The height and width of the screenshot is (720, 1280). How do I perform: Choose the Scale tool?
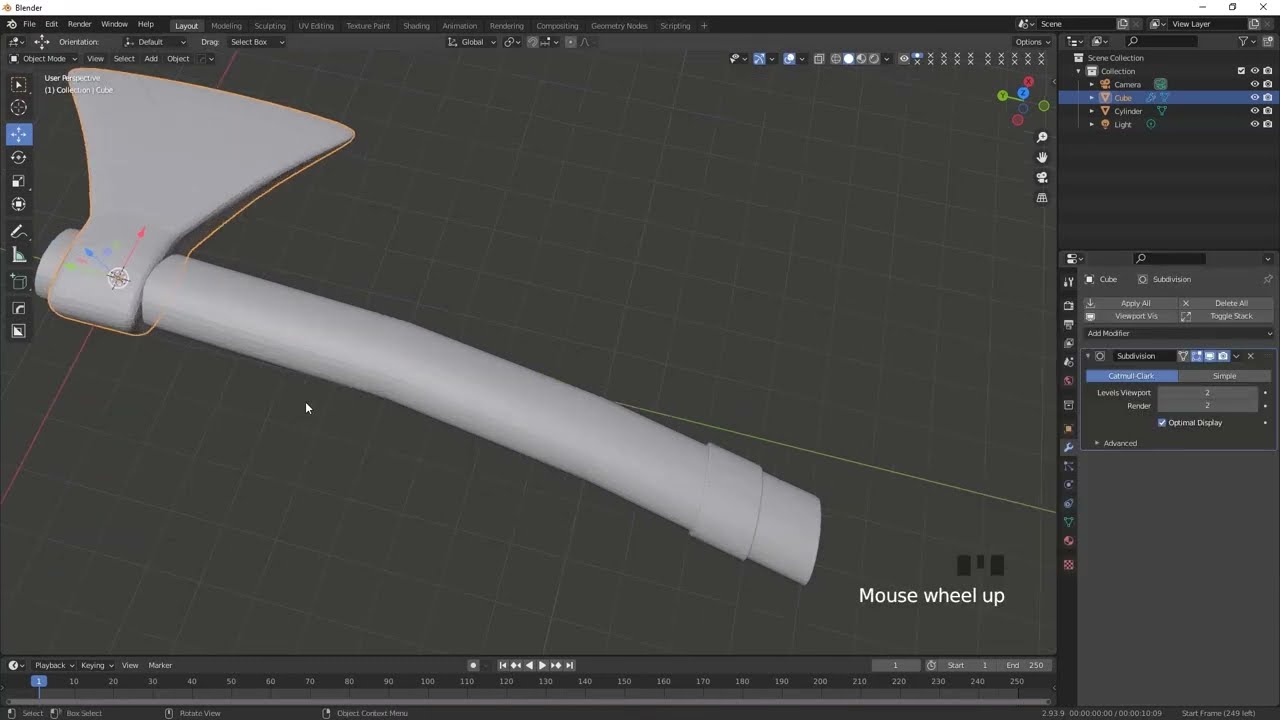[x=19, y=181]
